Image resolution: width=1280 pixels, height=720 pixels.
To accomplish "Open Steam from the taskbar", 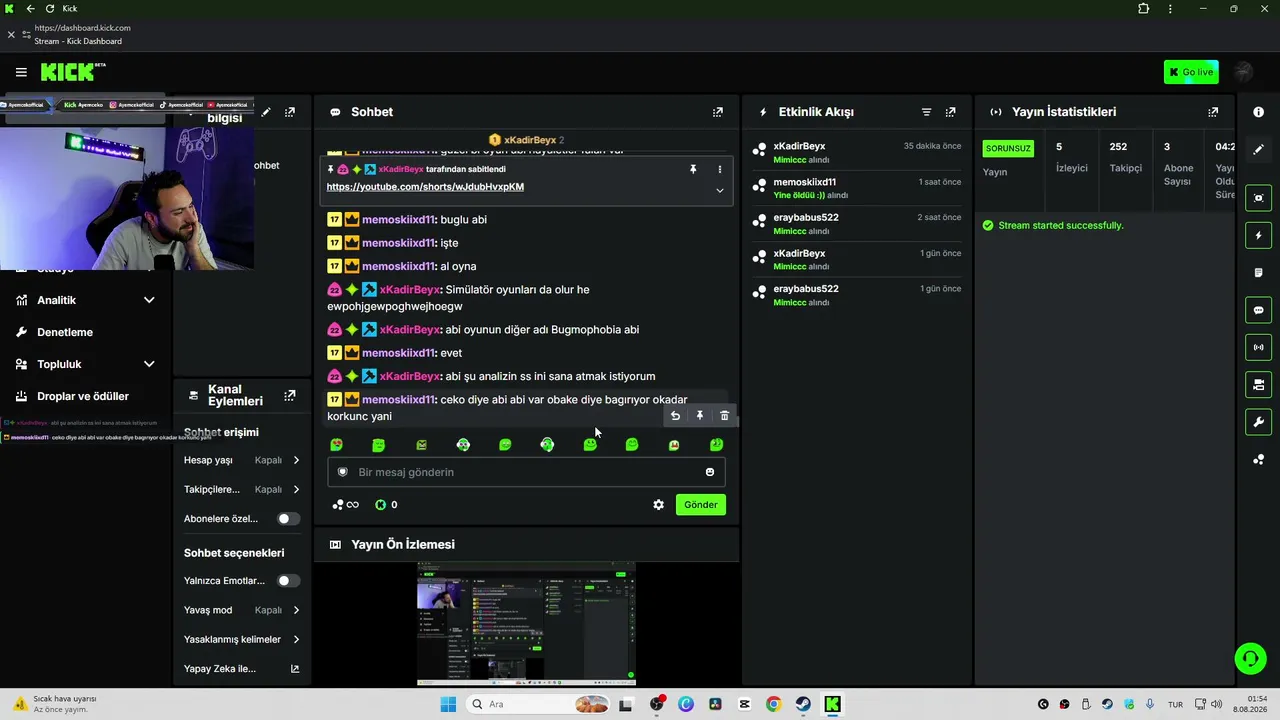I will click(803, 704).
